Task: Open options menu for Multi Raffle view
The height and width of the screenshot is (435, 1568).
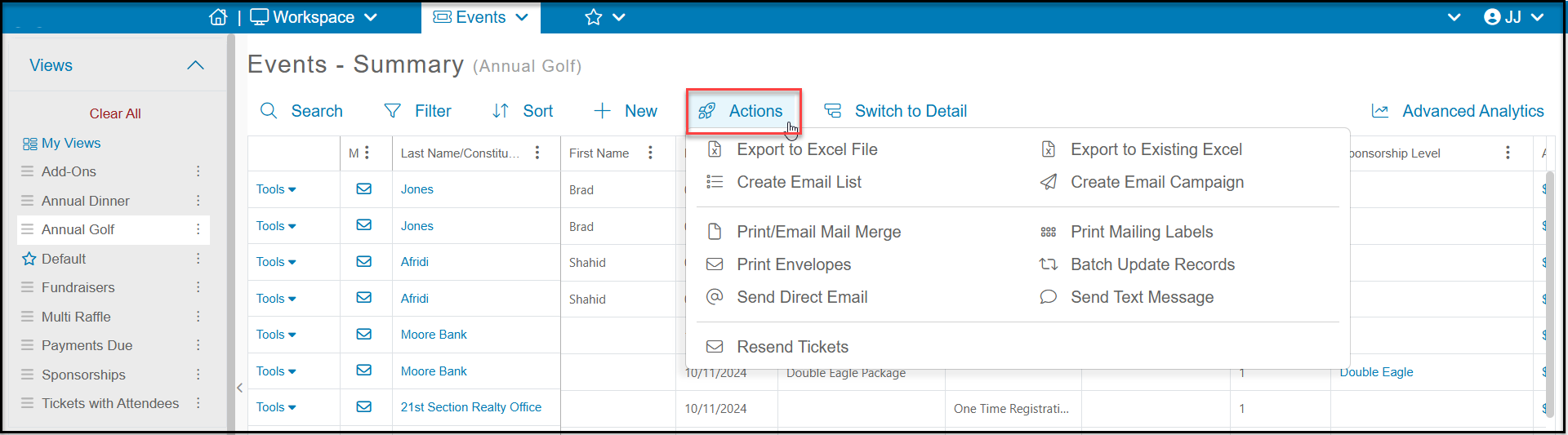Action: pyautogui.click(x=198, y=317)
